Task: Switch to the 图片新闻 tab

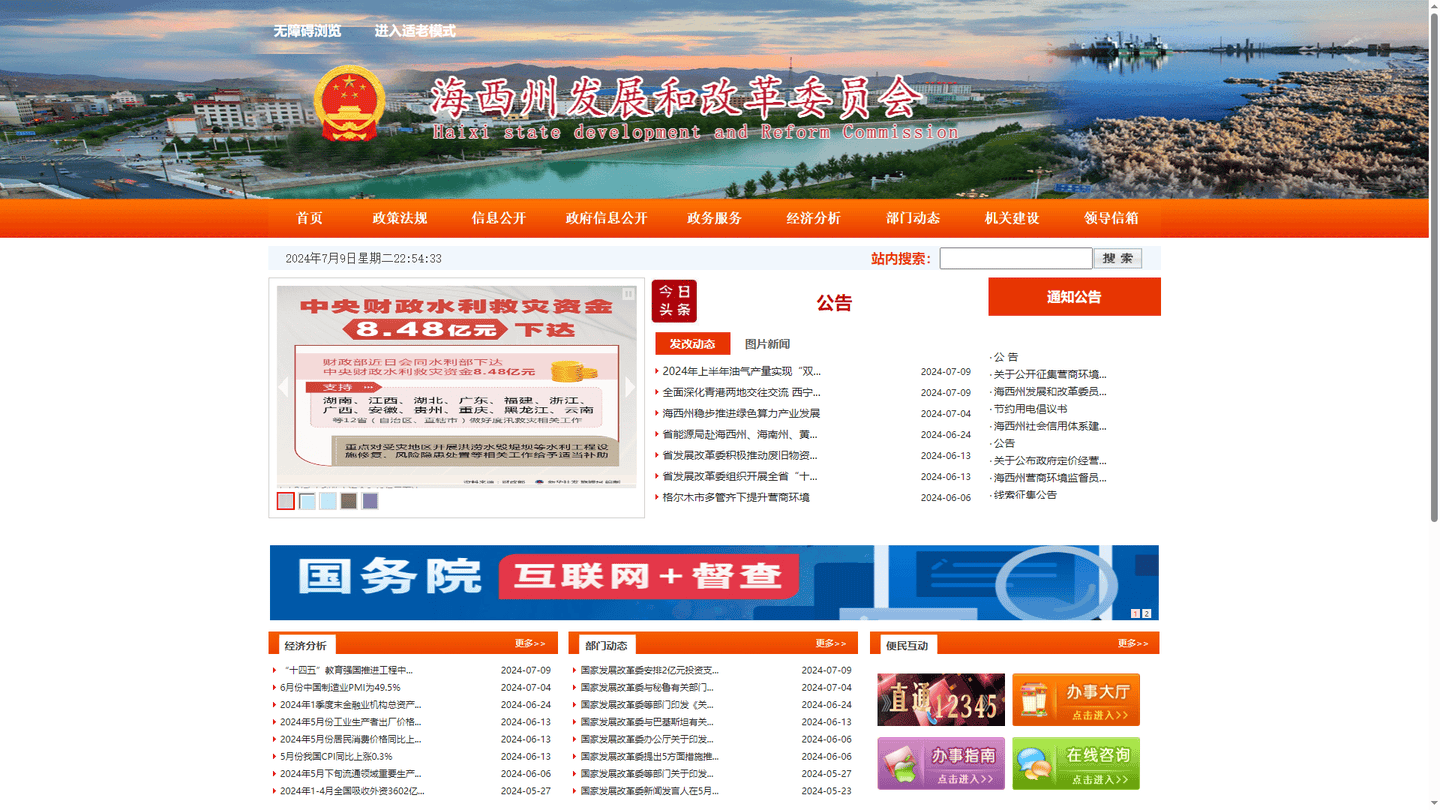Action: [x=767, y=344]
